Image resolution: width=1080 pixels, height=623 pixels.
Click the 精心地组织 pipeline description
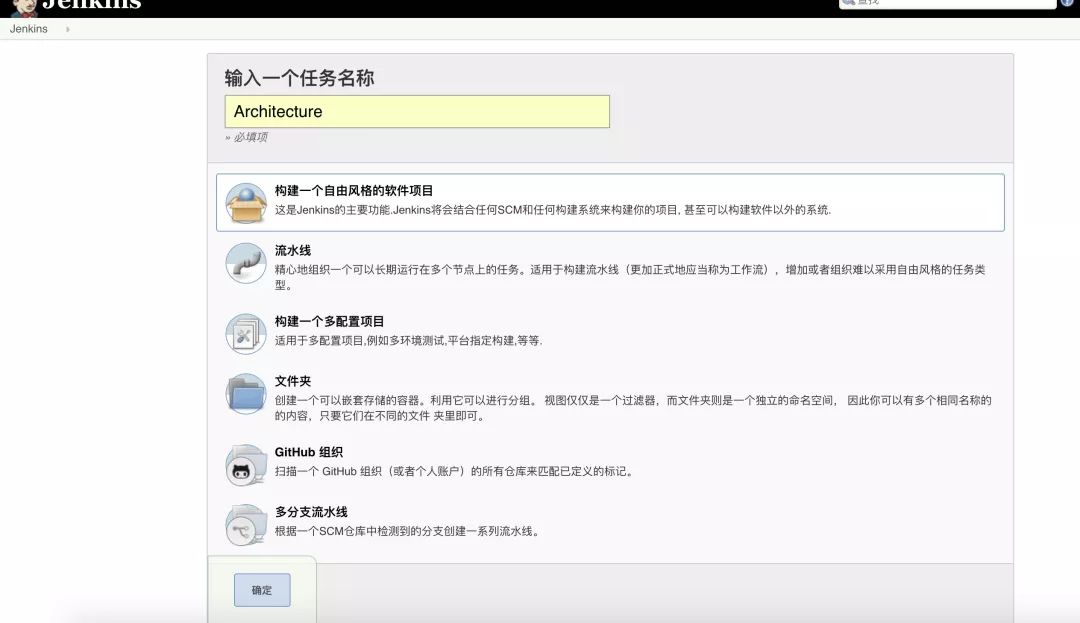coord(630,277)
